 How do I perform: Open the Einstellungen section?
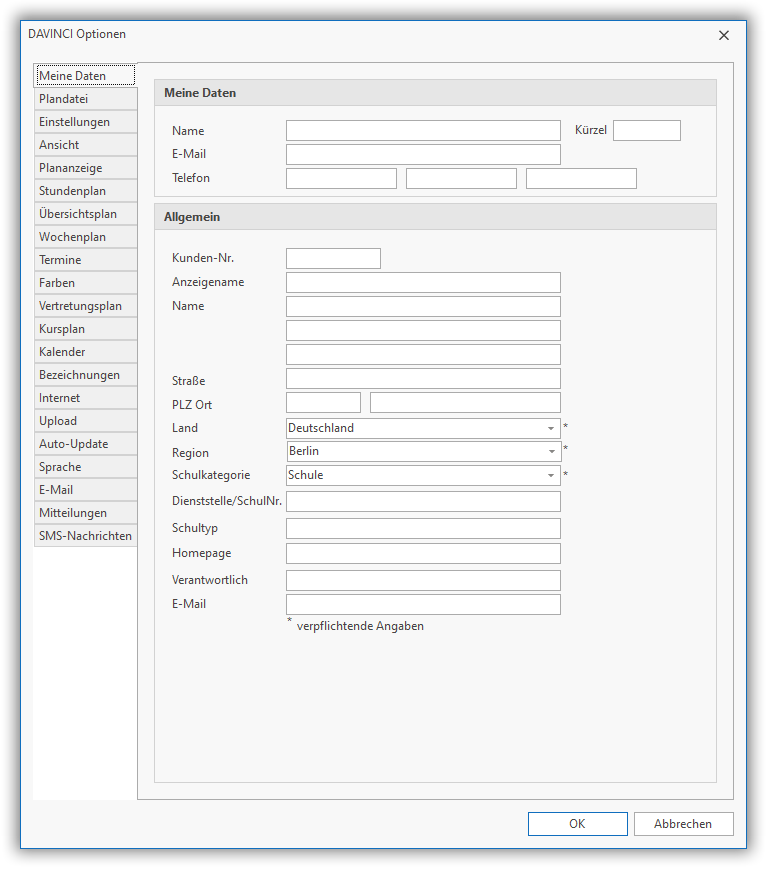point(85,122)
